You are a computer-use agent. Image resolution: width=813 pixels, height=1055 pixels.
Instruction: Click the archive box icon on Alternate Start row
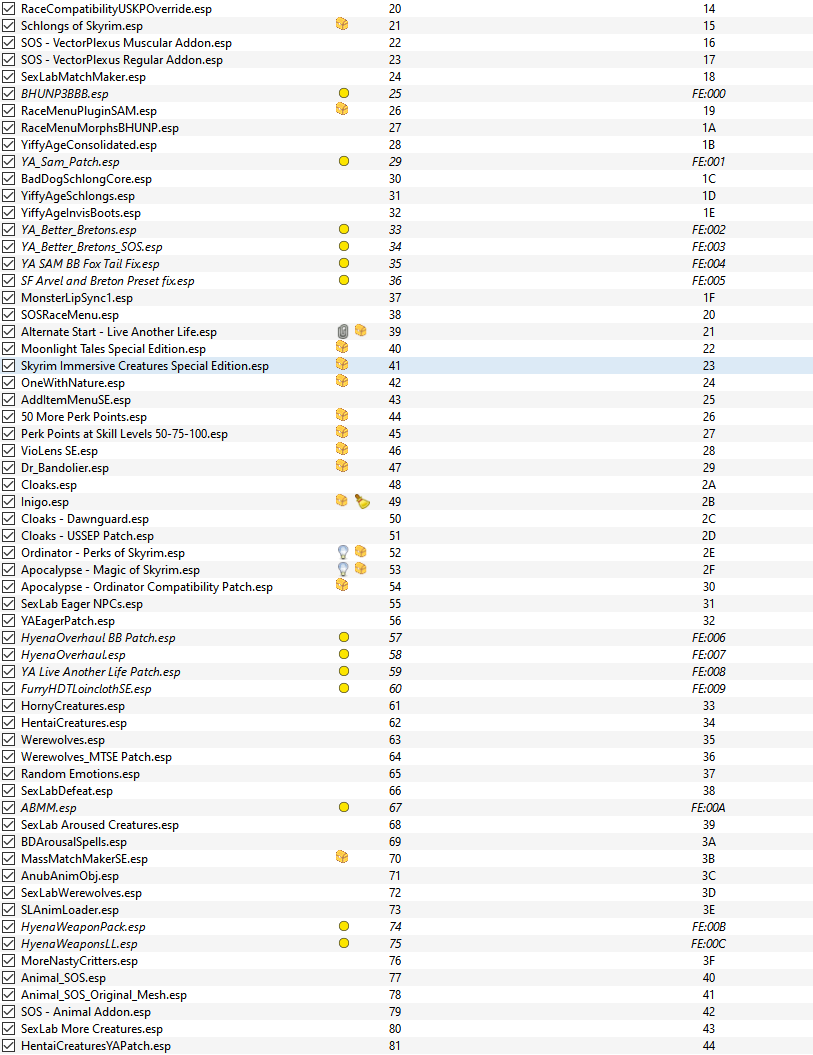tap(361, 331)
